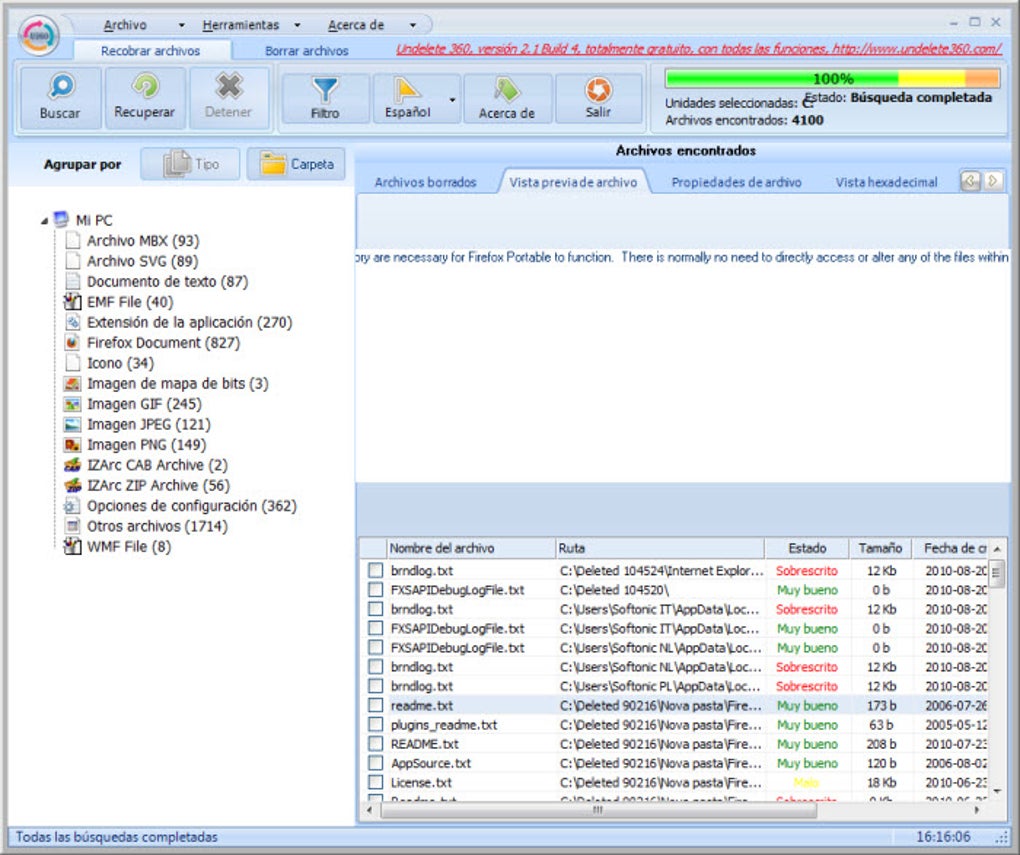Open the Español language dropdown arrow
Image resolution: width=1020 pixels, height=855 pixels.
(x=452, y=100)
